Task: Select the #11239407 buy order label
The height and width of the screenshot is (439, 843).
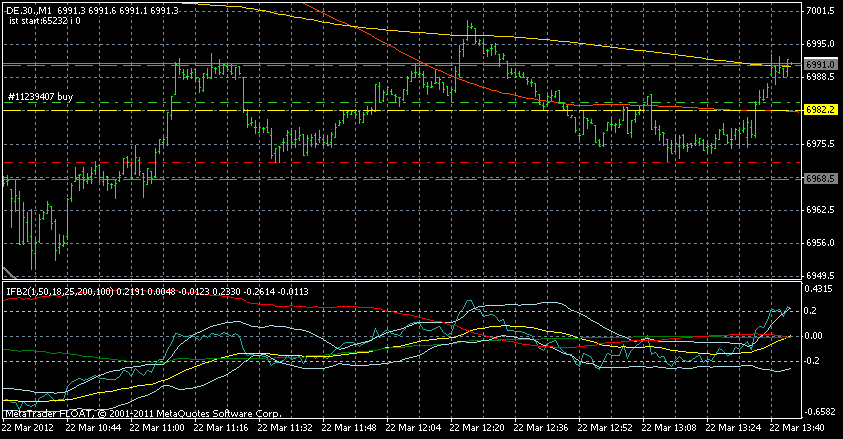Action: pyautogui.click(x=40, y=97)
